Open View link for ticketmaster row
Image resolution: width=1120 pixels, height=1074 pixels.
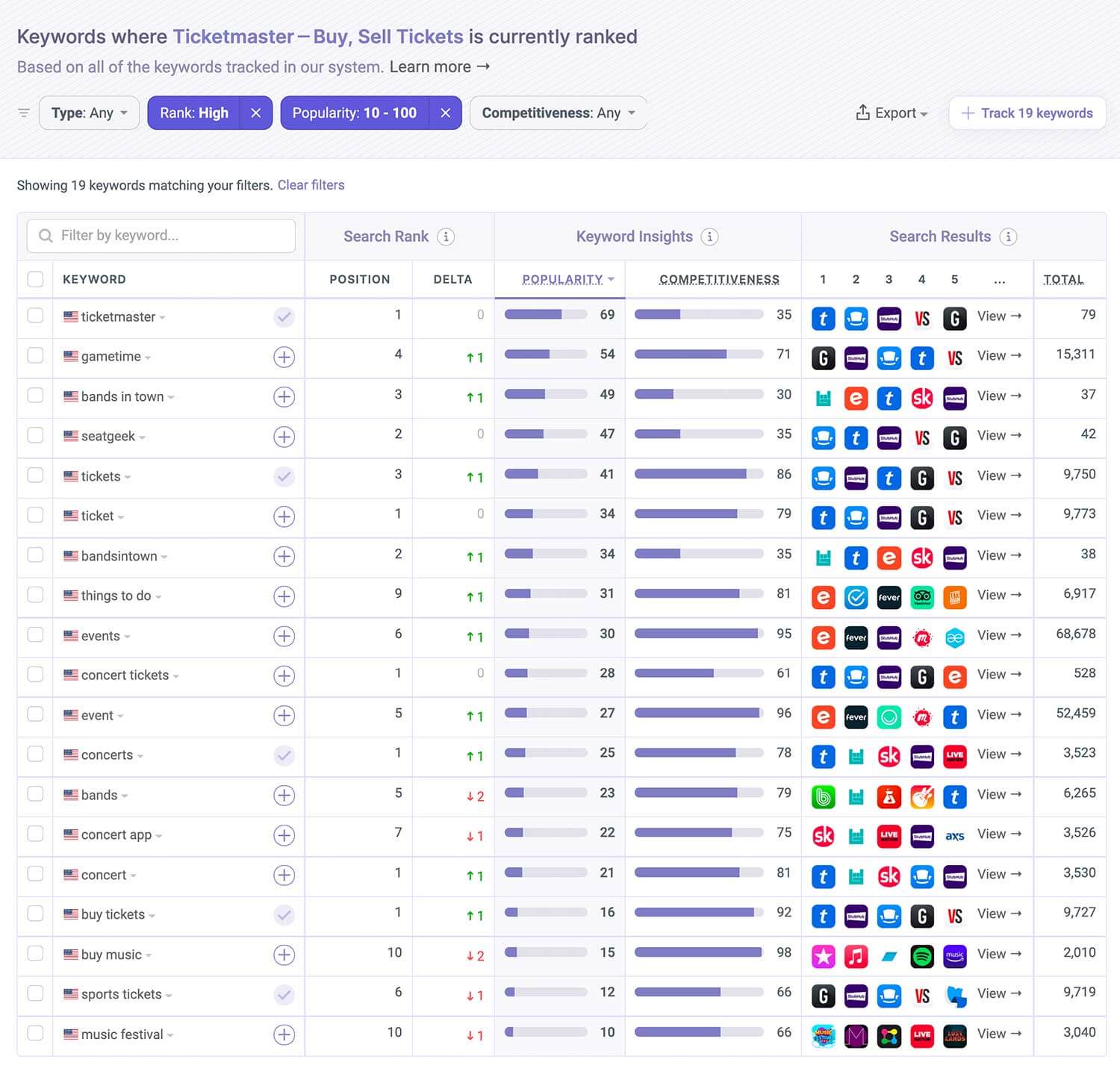(x=999, y=316)
